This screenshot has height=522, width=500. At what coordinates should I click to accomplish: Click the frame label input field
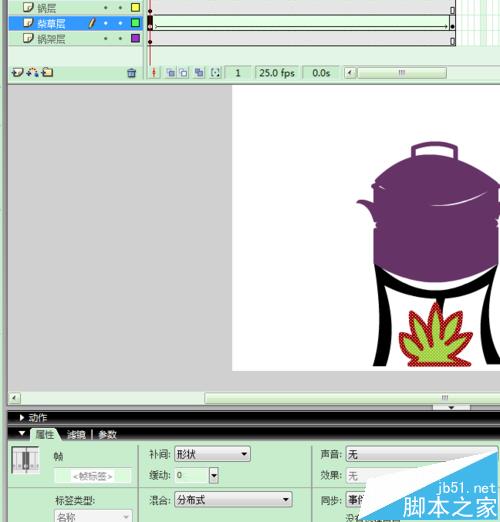93,476
